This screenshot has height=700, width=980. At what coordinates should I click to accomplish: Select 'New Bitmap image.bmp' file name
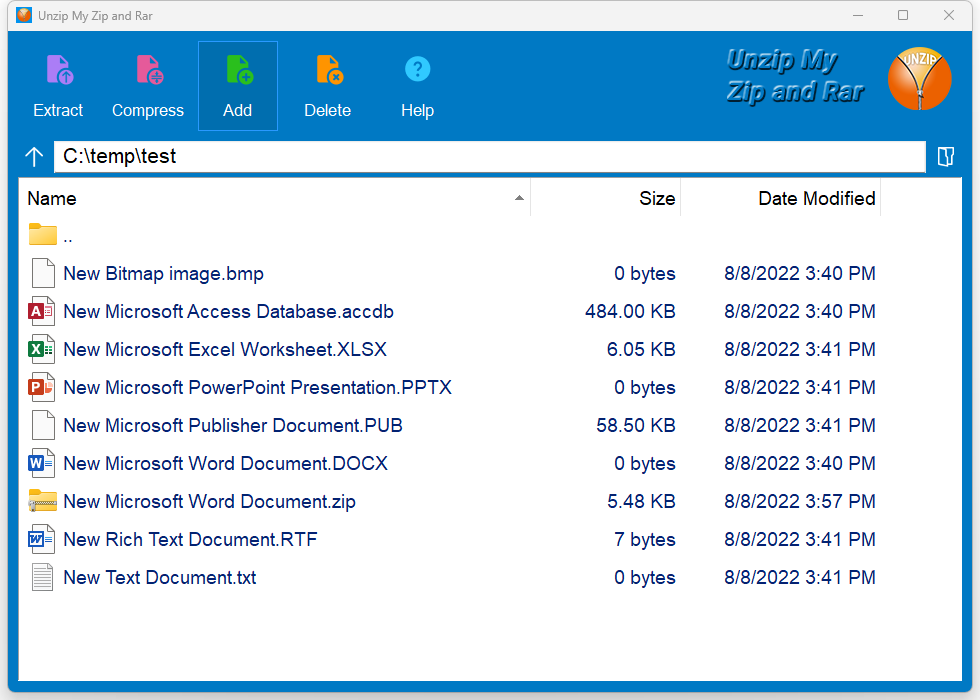click(x=164, y=274)
